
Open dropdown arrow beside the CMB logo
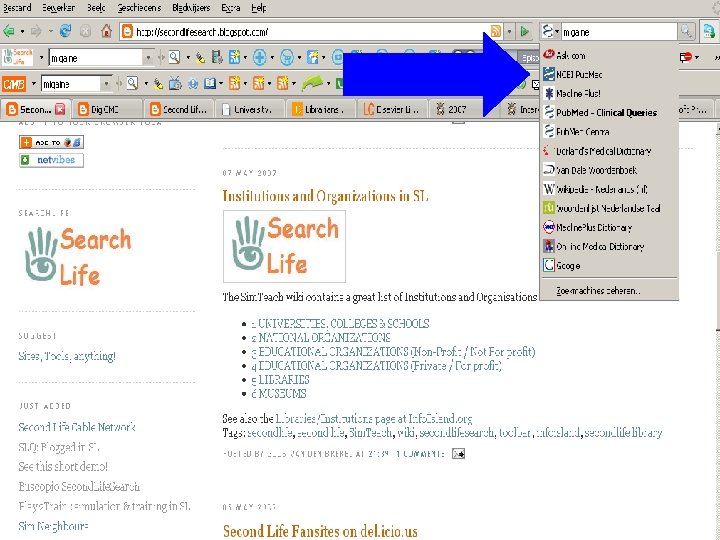[x=33, y=84]
